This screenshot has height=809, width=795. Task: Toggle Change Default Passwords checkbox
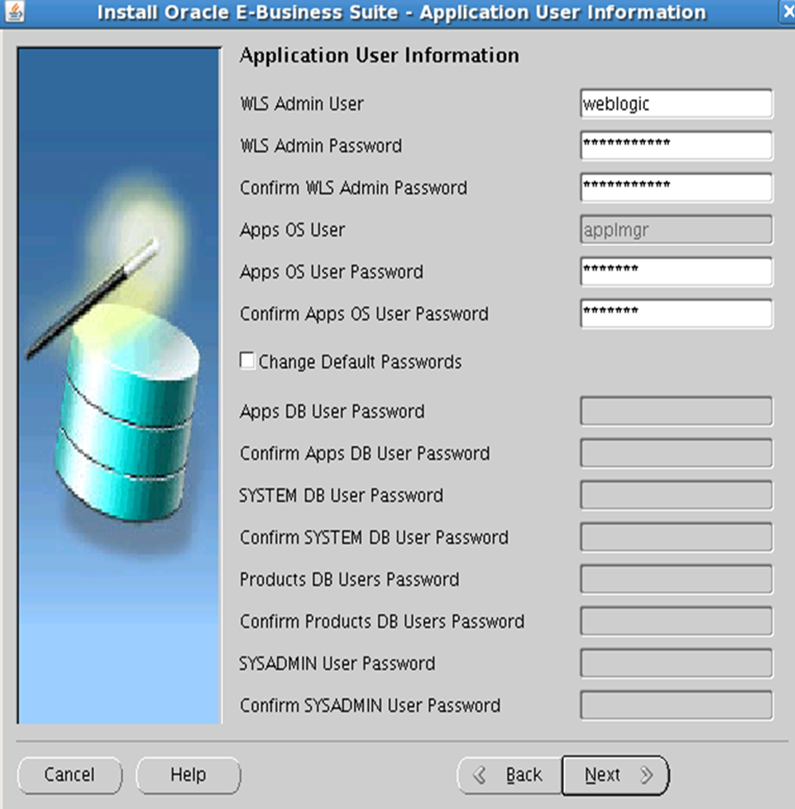247,361
